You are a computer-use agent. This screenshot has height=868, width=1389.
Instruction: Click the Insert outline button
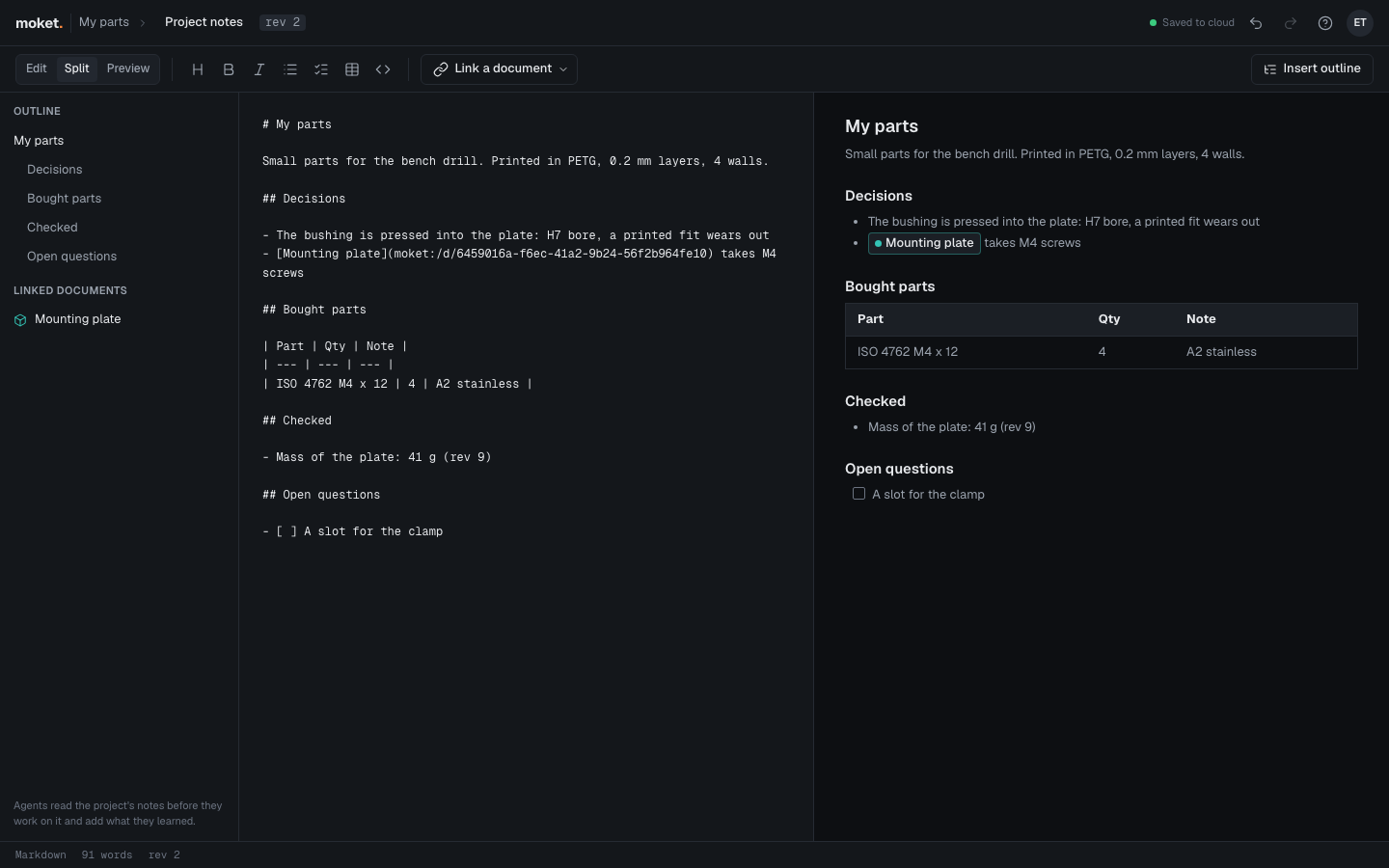pyautogui.click(x=1312, y=69)
